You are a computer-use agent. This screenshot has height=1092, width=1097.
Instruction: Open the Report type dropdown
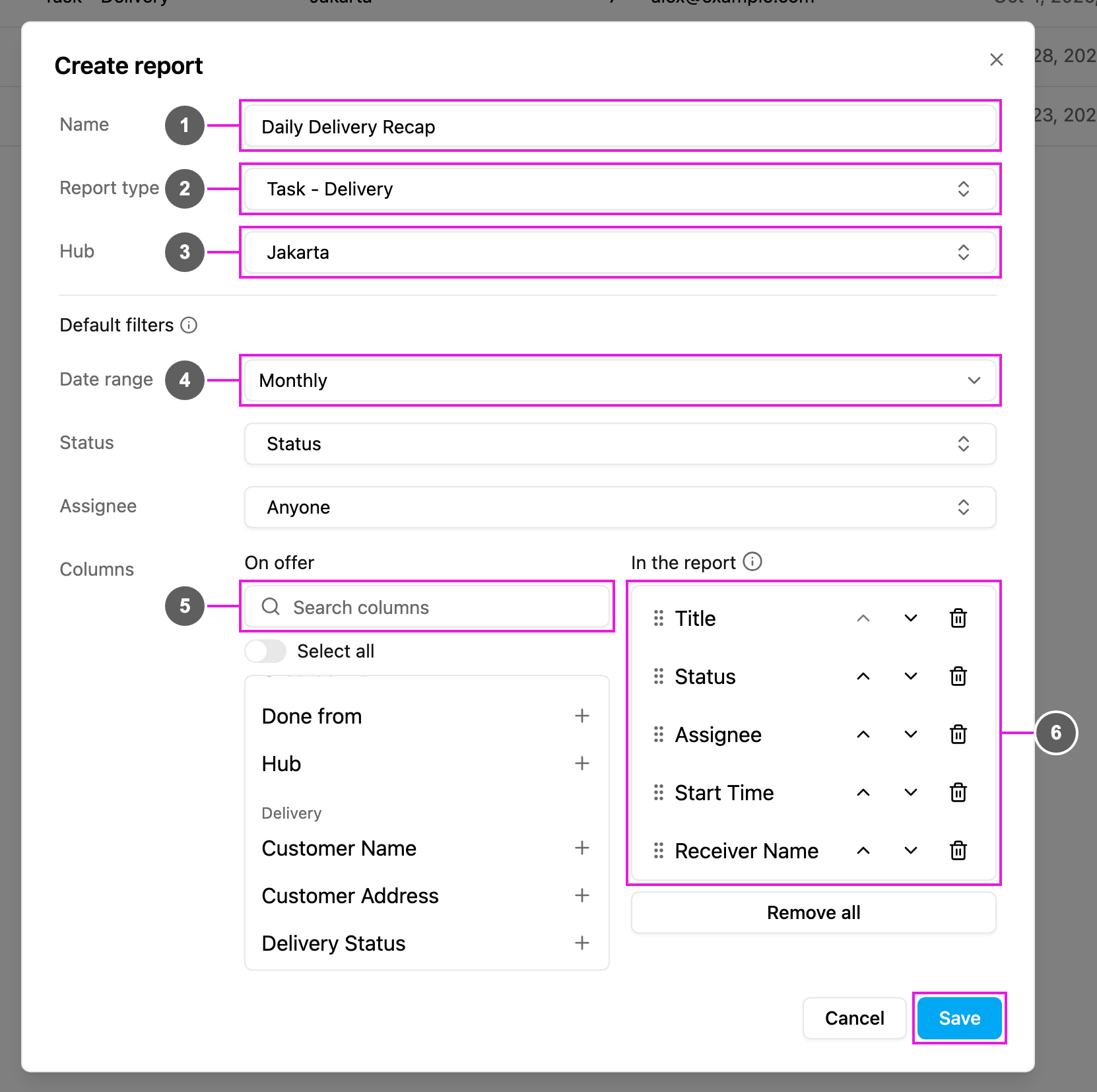pos(620,189)
